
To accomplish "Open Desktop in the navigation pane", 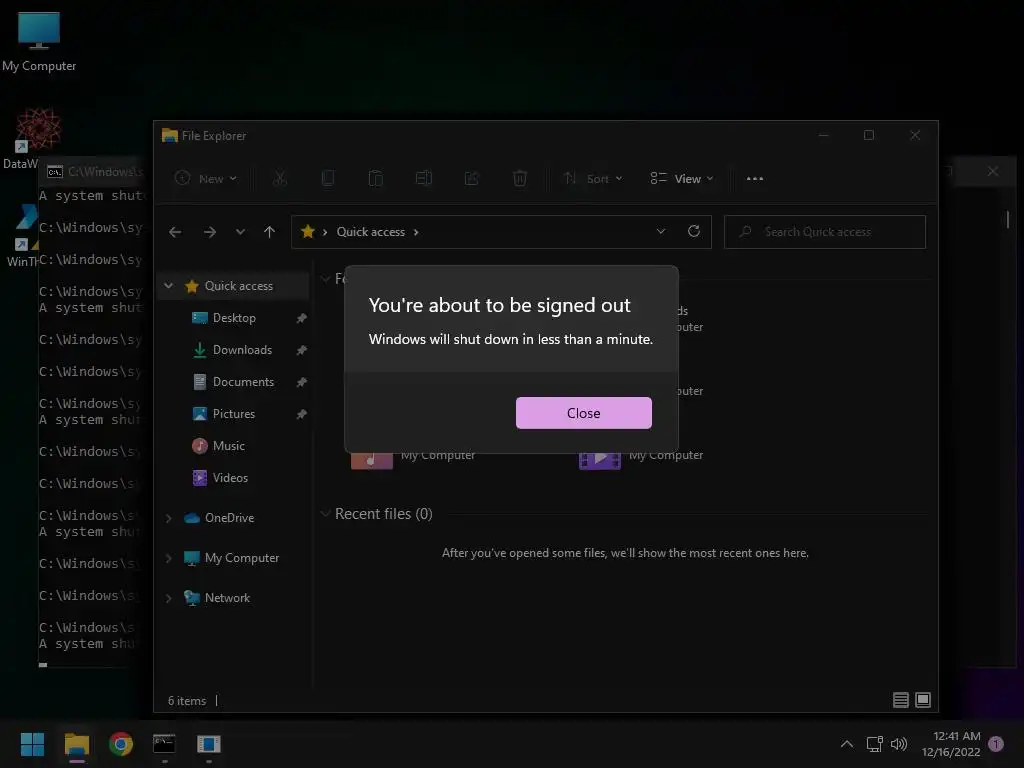I will pyautogui.click(x=234, y=318).
